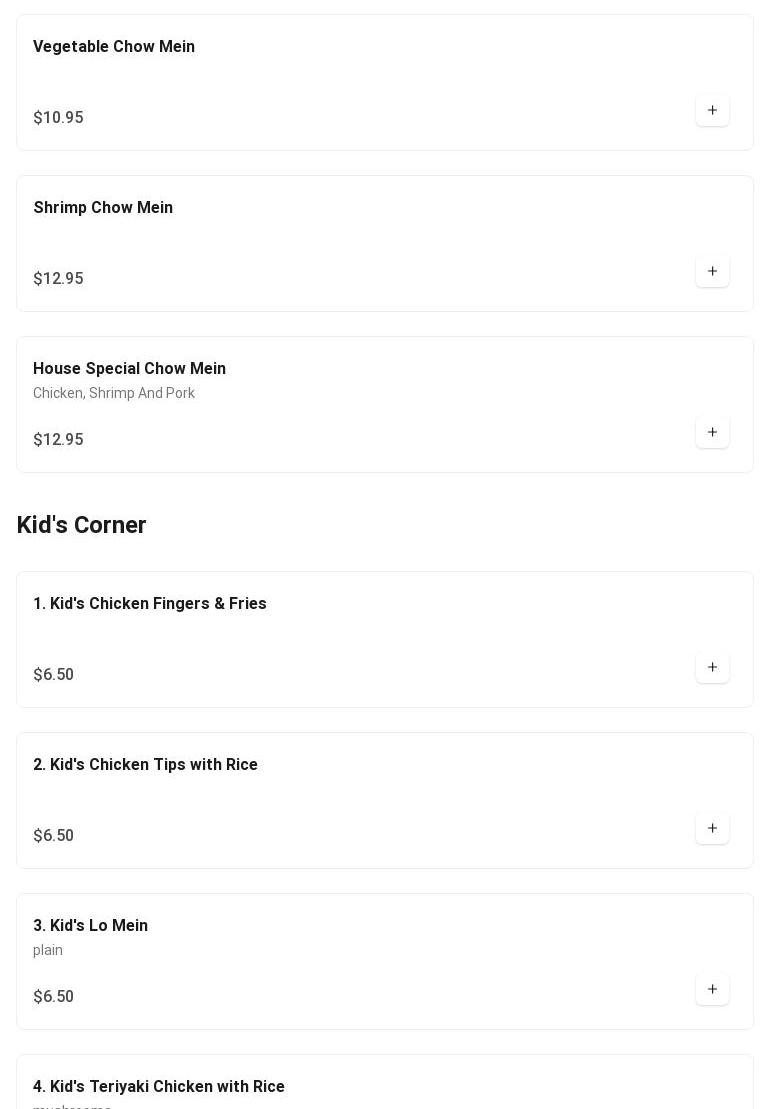Select the Shrimp Chow Mein title
The width and height of the screenshot is (770, 1109).
(x=103, y=208)
